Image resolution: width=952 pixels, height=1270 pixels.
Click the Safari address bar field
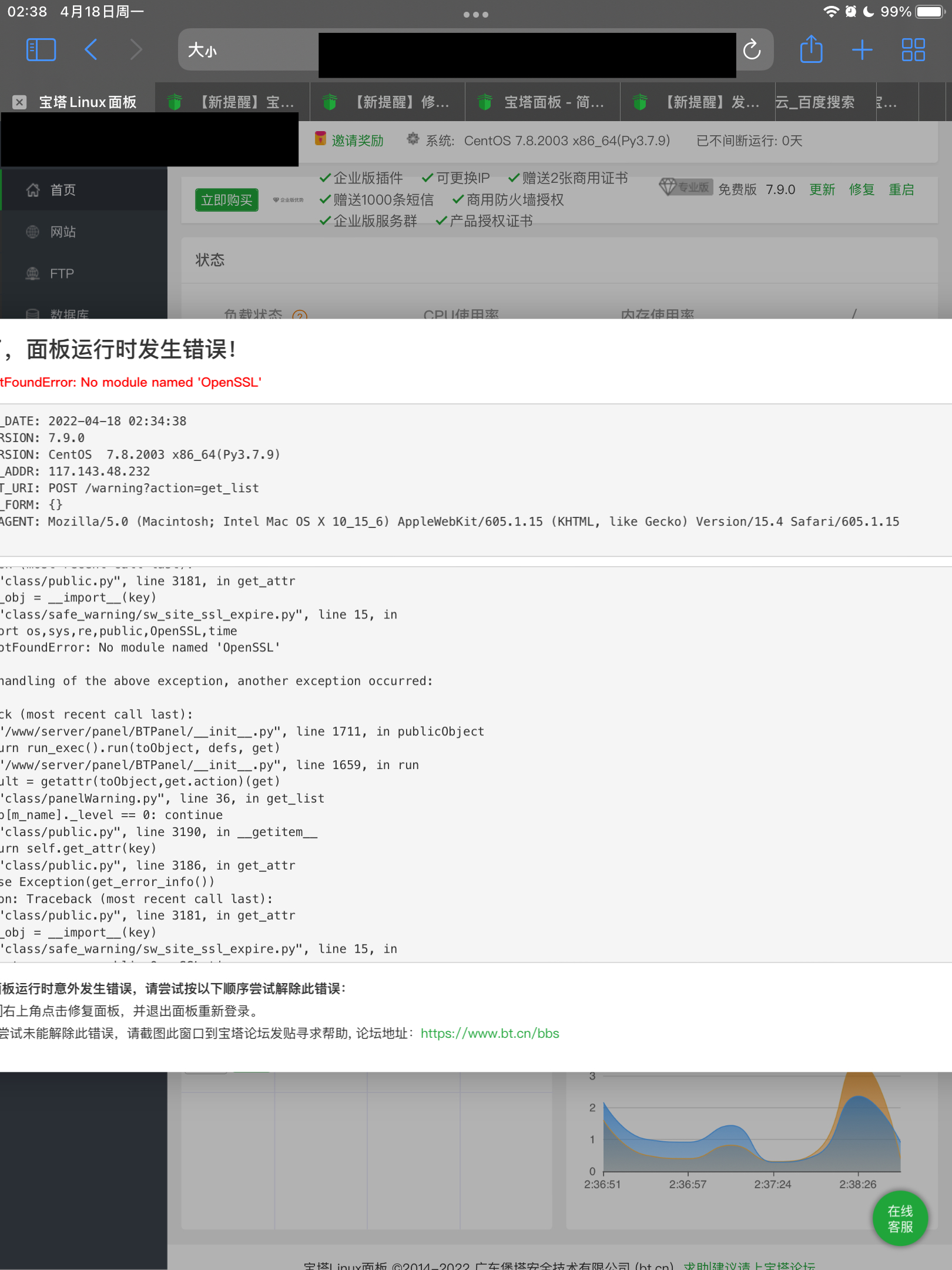[476, 50]
